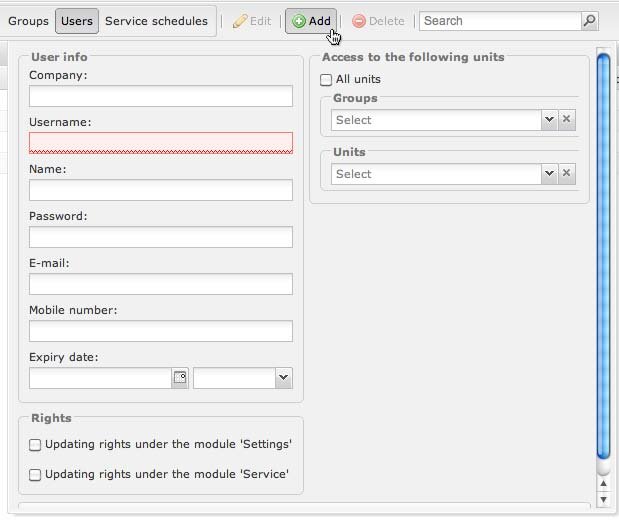Click the search magnifier icon
This screenshot has width=619, height=523.
coord(589,21)
